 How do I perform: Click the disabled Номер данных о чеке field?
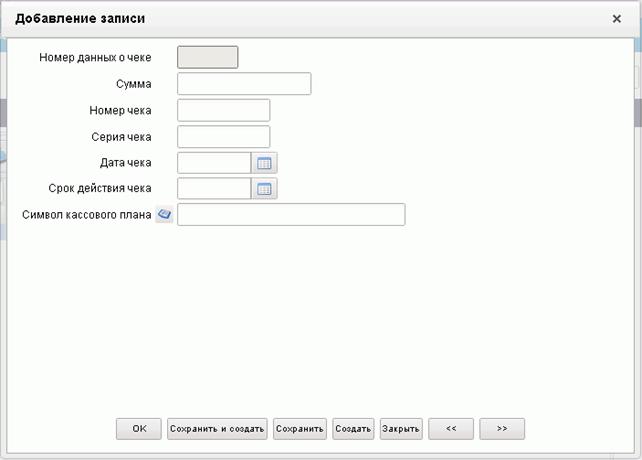[x=208, y=57]
